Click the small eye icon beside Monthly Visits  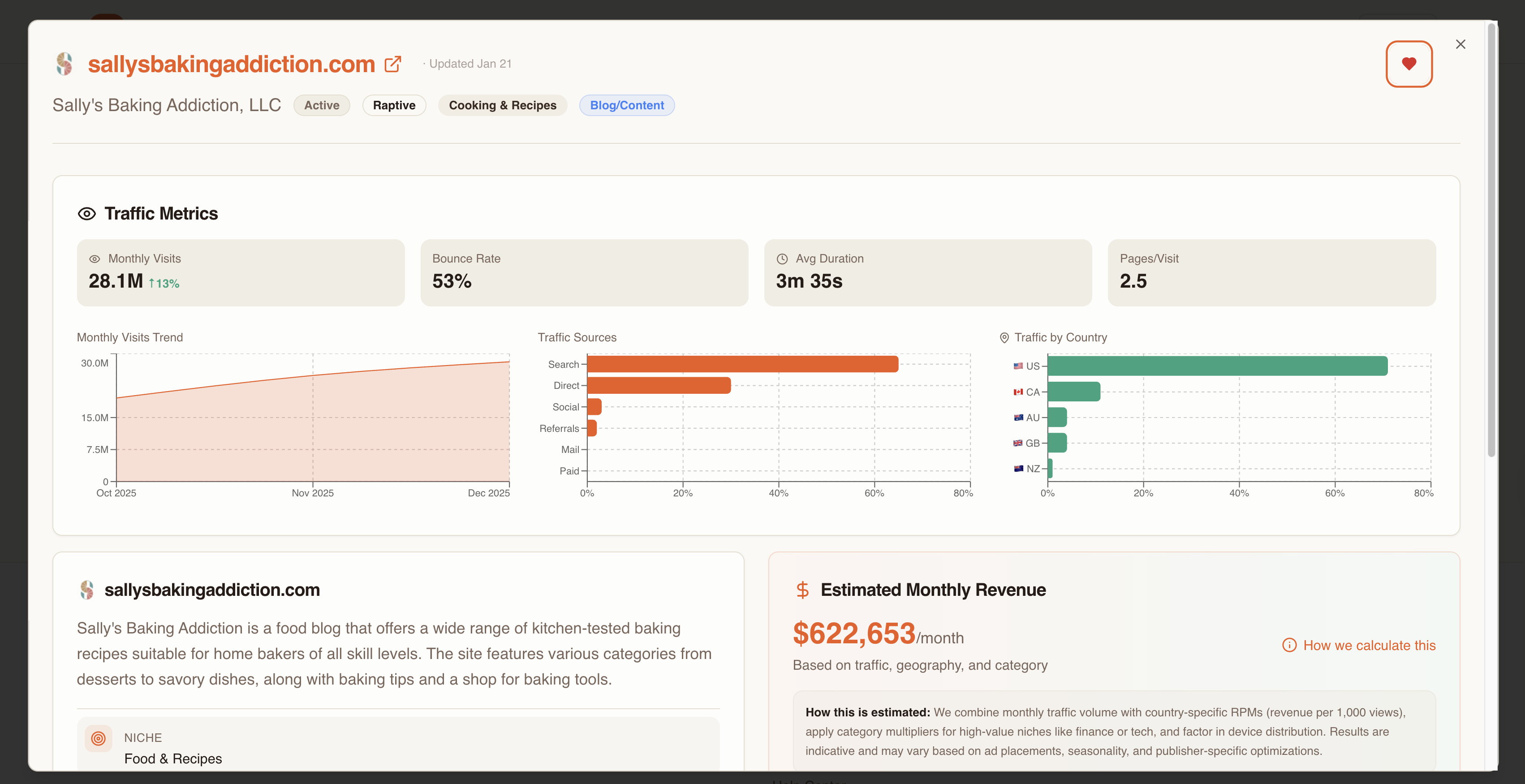click(x=95, y=259)
